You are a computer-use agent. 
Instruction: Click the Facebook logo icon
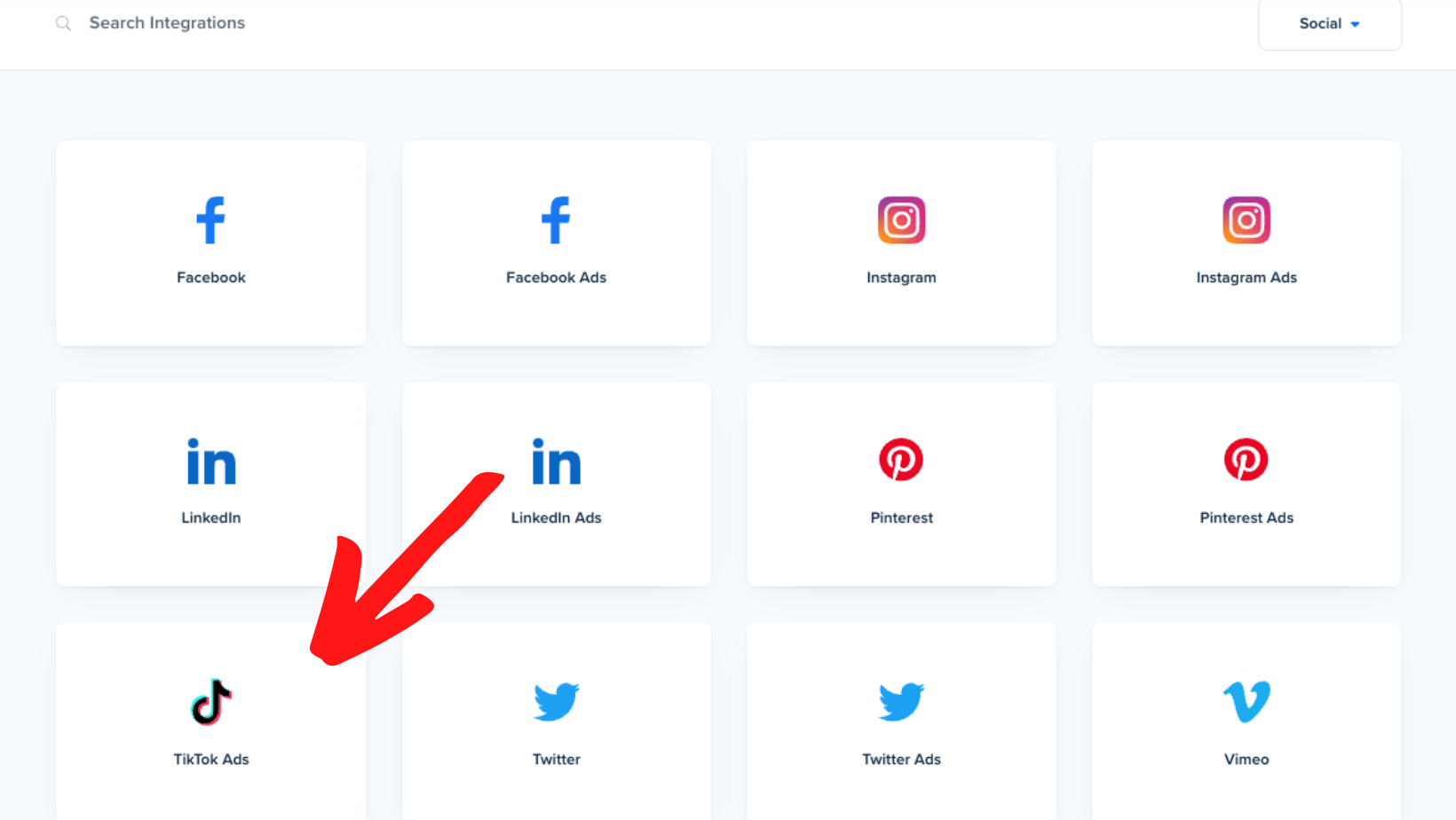211,220
